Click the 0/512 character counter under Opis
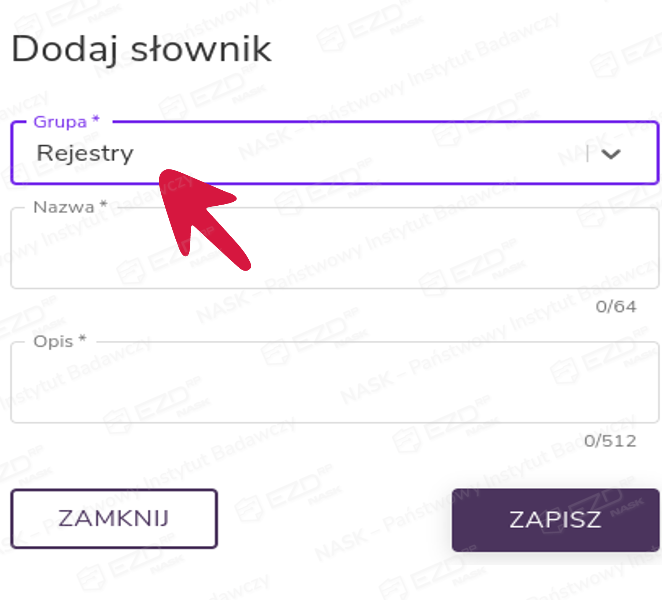662x600 pixels. click(610, 440)
